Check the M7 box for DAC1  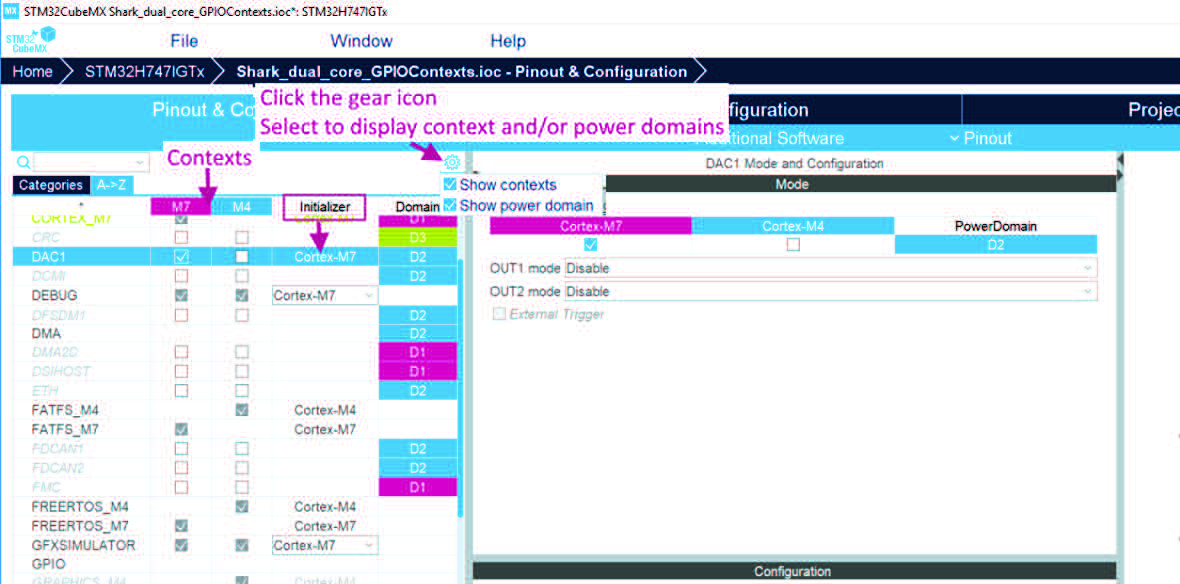181,257
